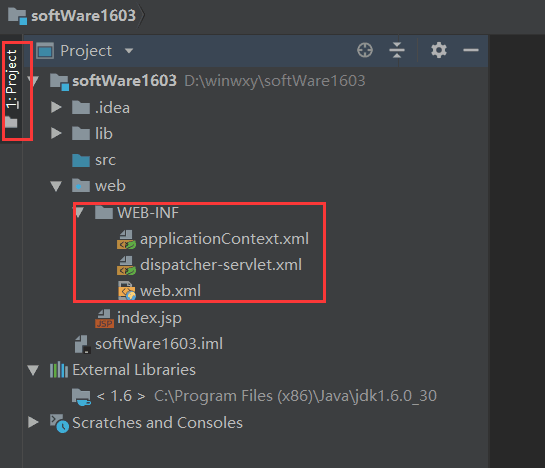The height and width of the screenshot is (468, 545).
Task: Select the .idea folder icon
Action: pos(81,107)
